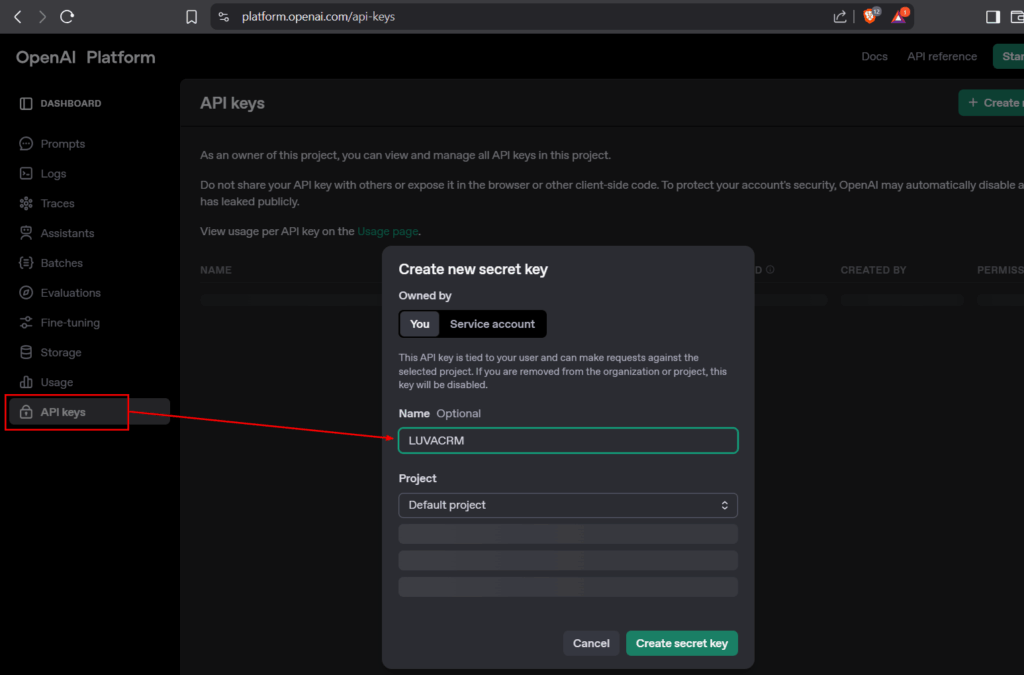Open Traces in the sidebar
Screen dimensions: 1024x675
(57, 204)
